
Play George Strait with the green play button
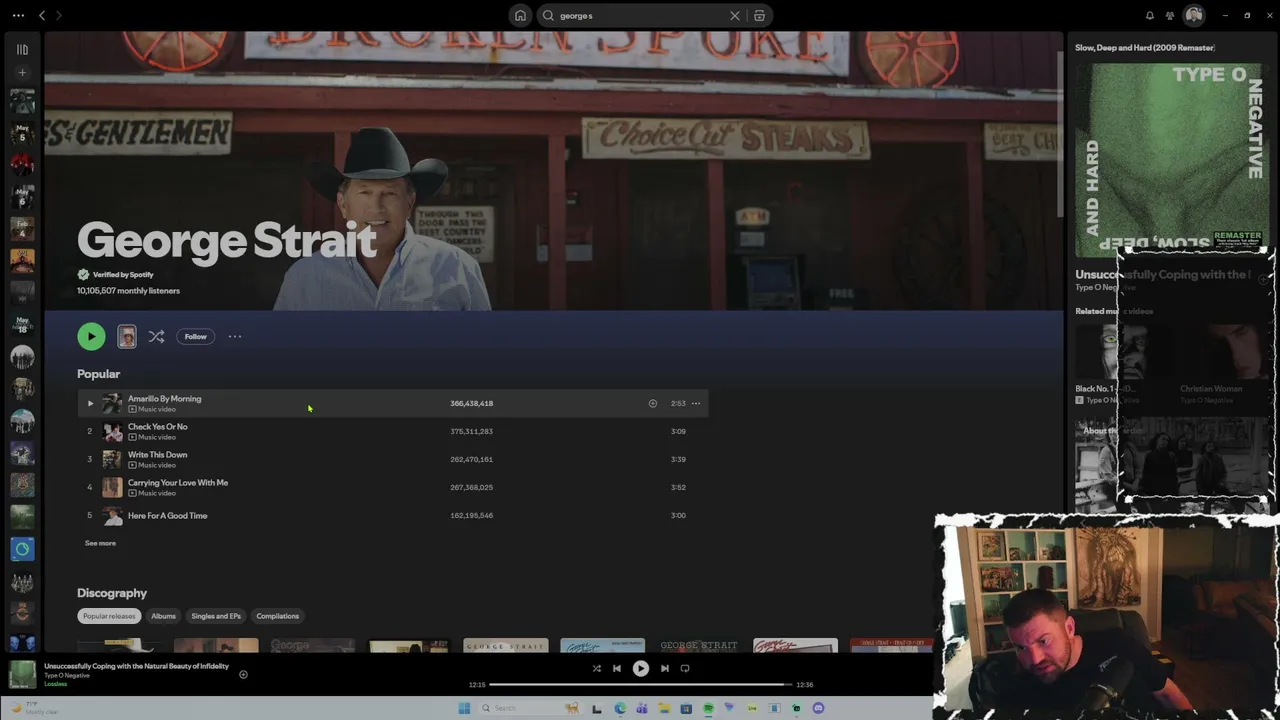91,337
